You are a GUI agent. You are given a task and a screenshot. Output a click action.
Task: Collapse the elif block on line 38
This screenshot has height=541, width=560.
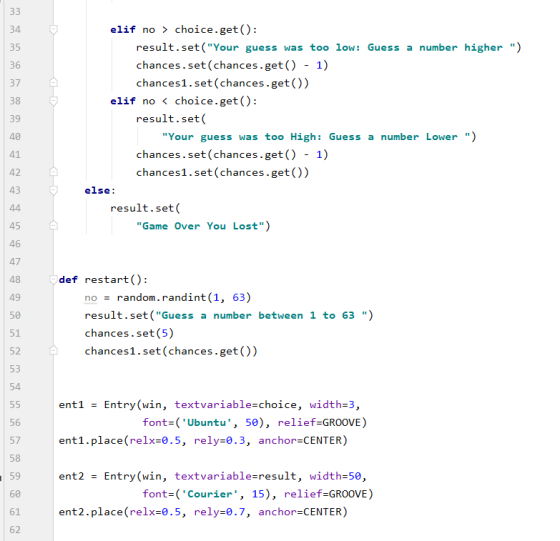pyautogui.click(x=53, y=101)
